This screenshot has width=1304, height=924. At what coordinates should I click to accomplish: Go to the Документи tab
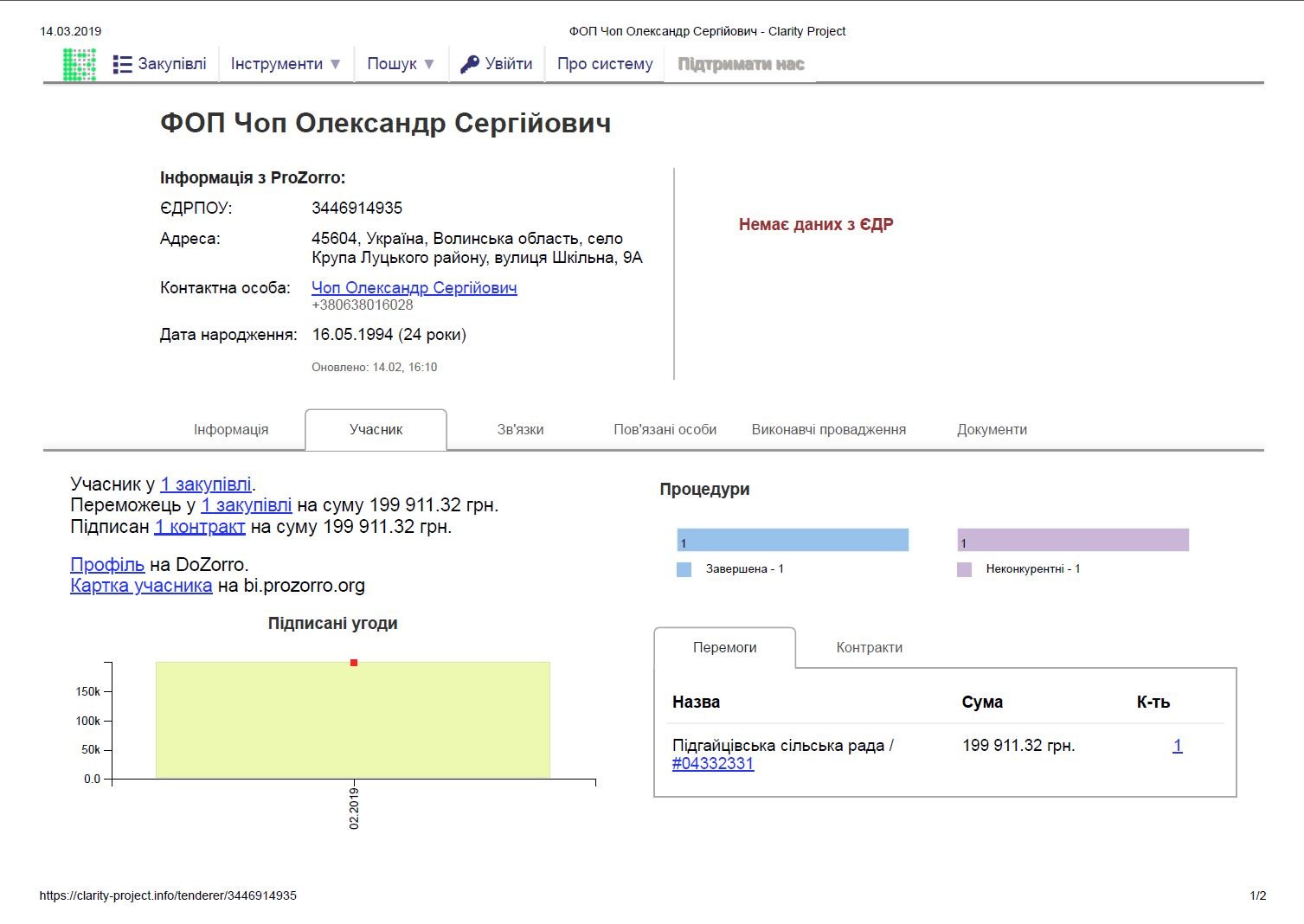pos(992,429)
